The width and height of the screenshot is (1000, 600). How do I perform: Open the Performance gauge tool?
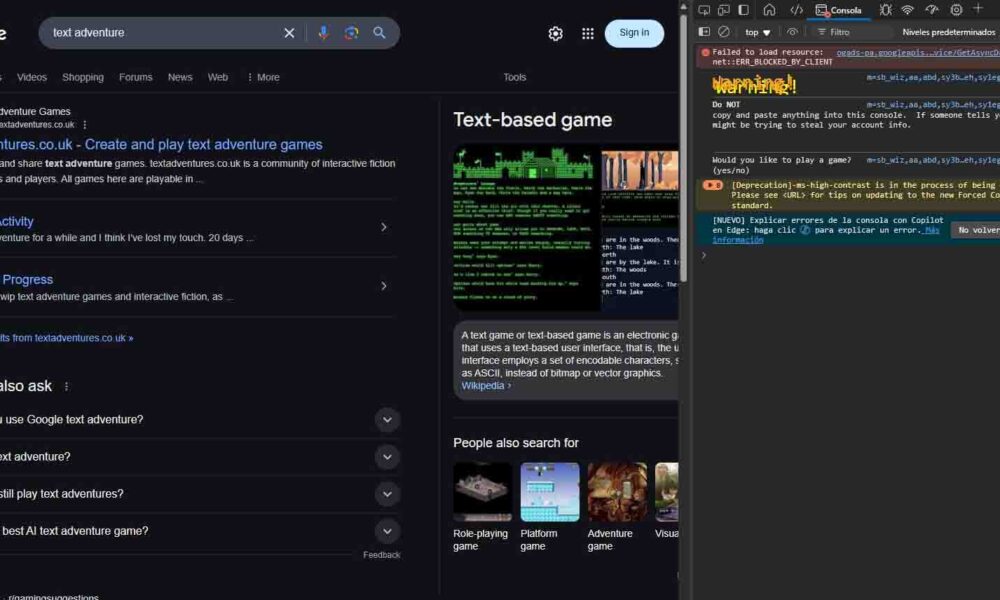pos(932,10)
